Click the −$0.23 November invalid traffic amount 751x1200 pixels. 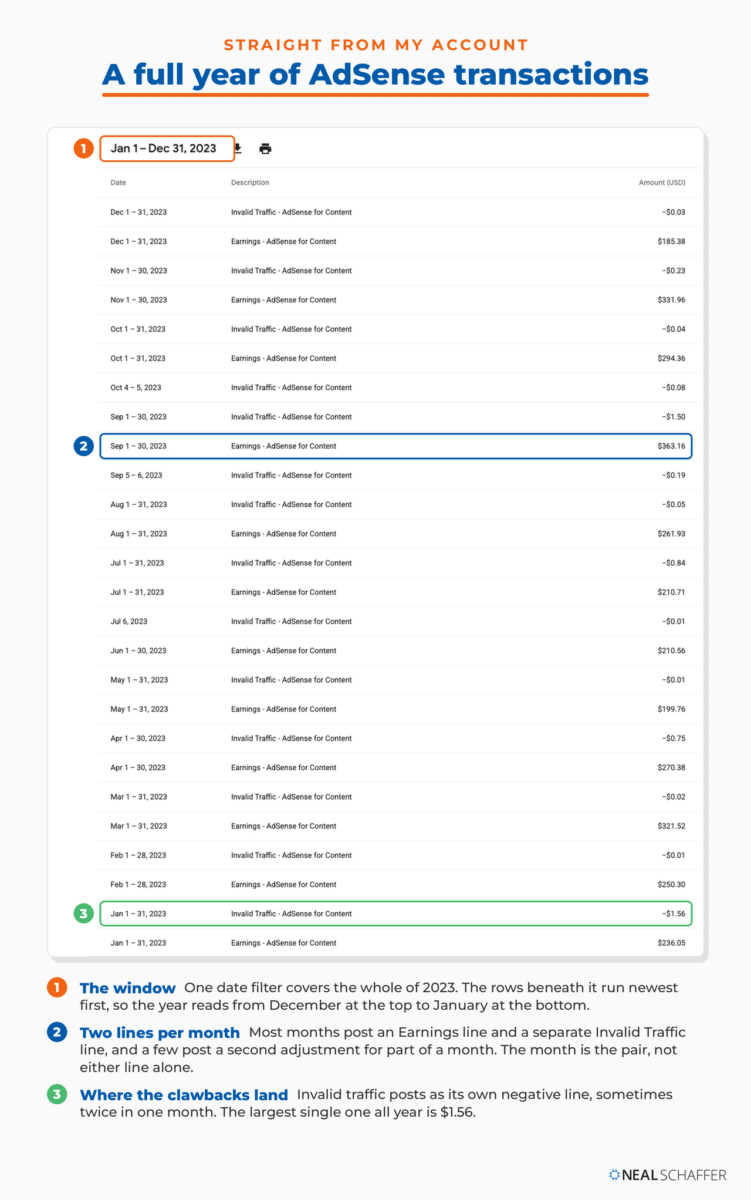click(673, 271)
